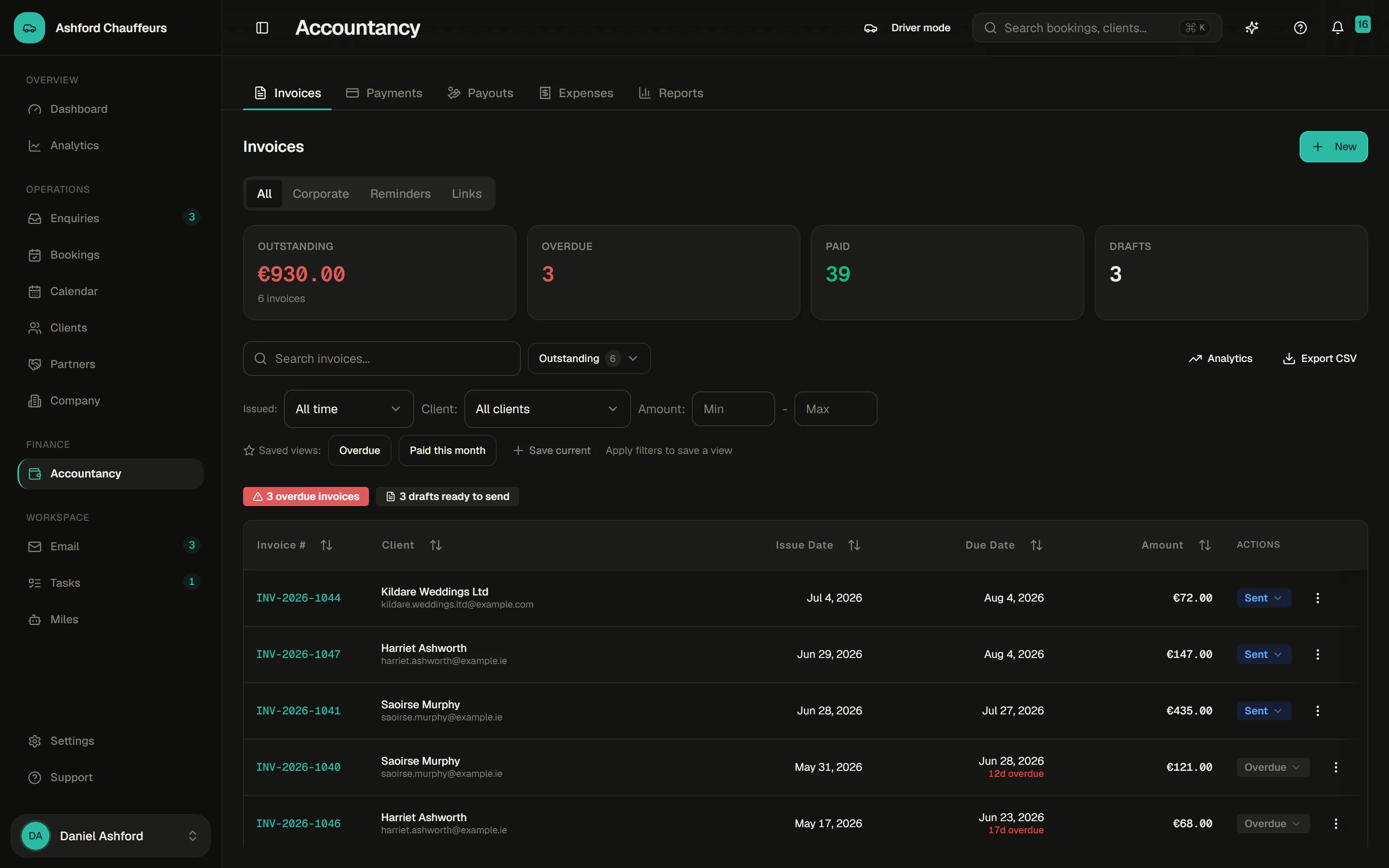The width and height of the screenshot is (1389, 868).
Task: Open Support in the sidebar
Action: [110, 777]
